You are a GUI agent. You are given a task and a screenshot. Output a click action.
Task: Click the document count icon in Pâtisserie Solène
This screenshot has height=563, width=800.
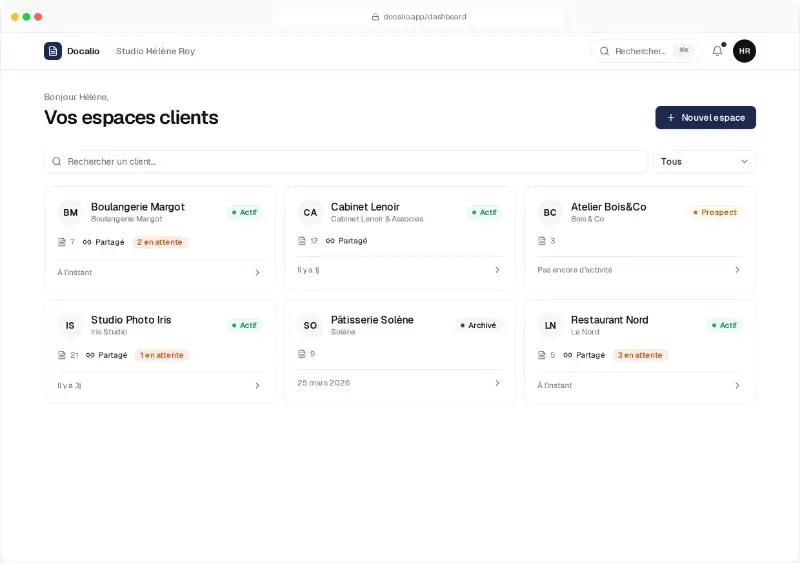click(302, 353)
